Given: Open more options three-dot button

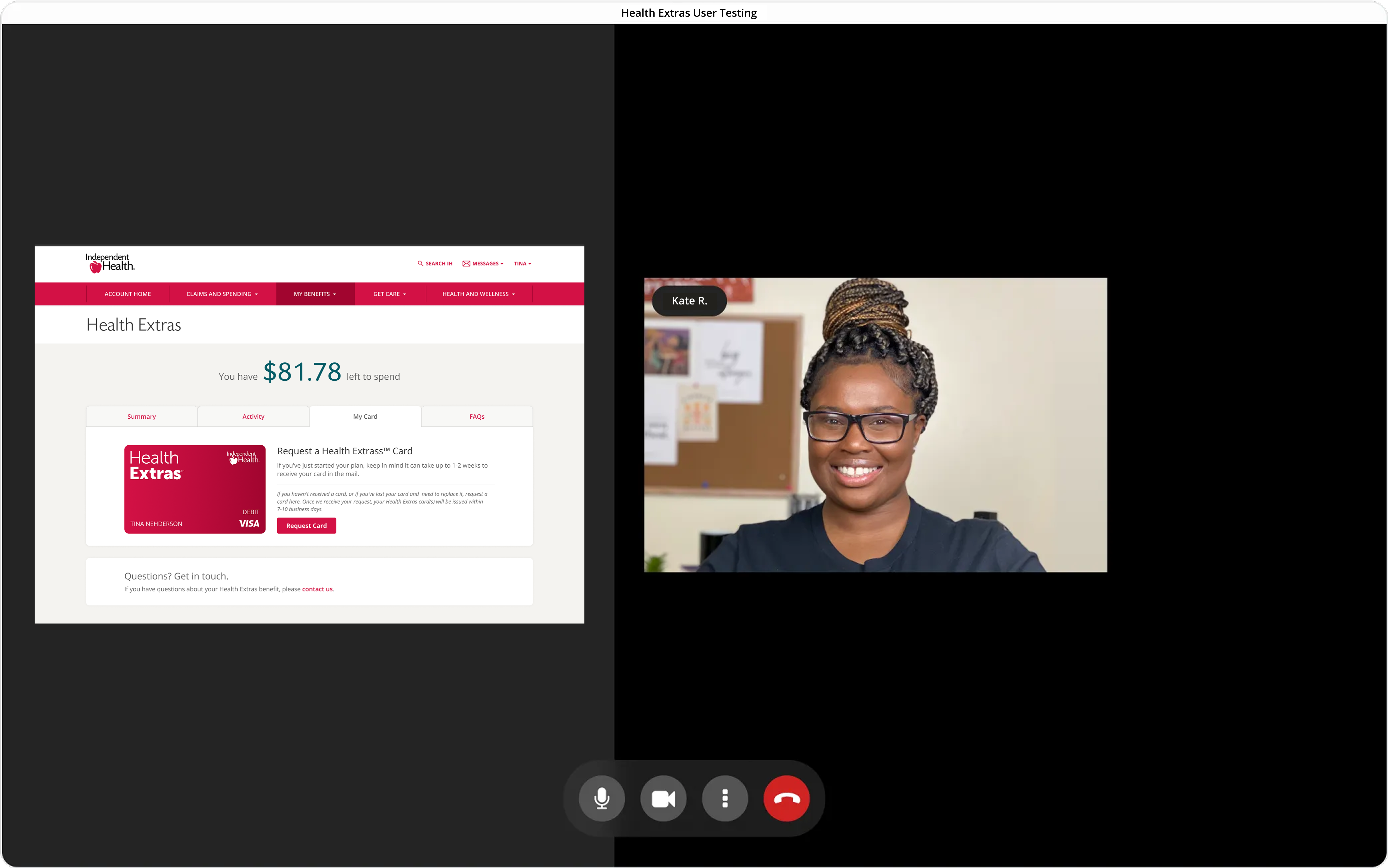Looking at the screenshot, I should 725,798.
